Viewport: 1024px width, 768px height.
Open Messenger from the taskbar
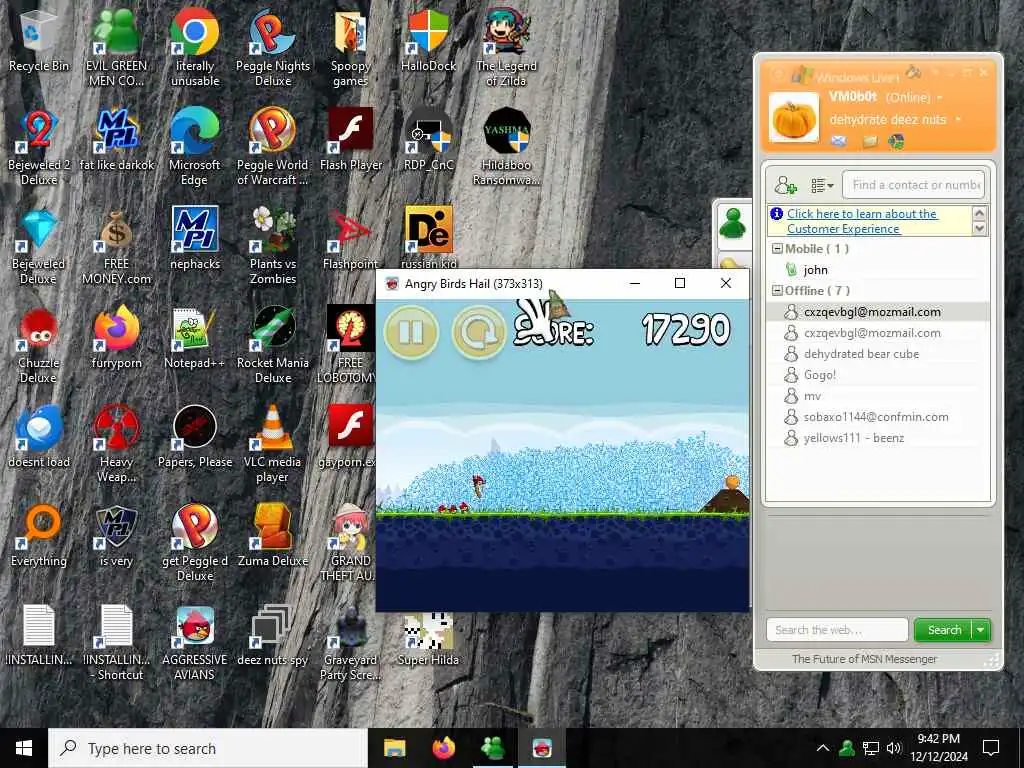(493, 748)
